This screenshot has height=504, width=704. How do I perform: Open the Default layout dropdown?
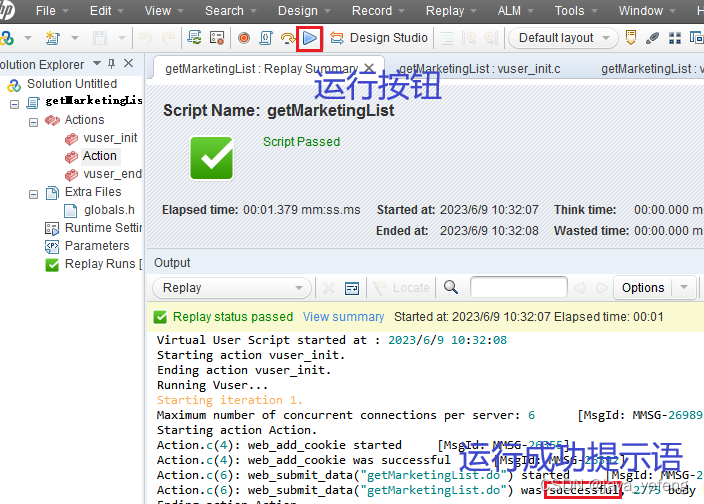[563, 38]
